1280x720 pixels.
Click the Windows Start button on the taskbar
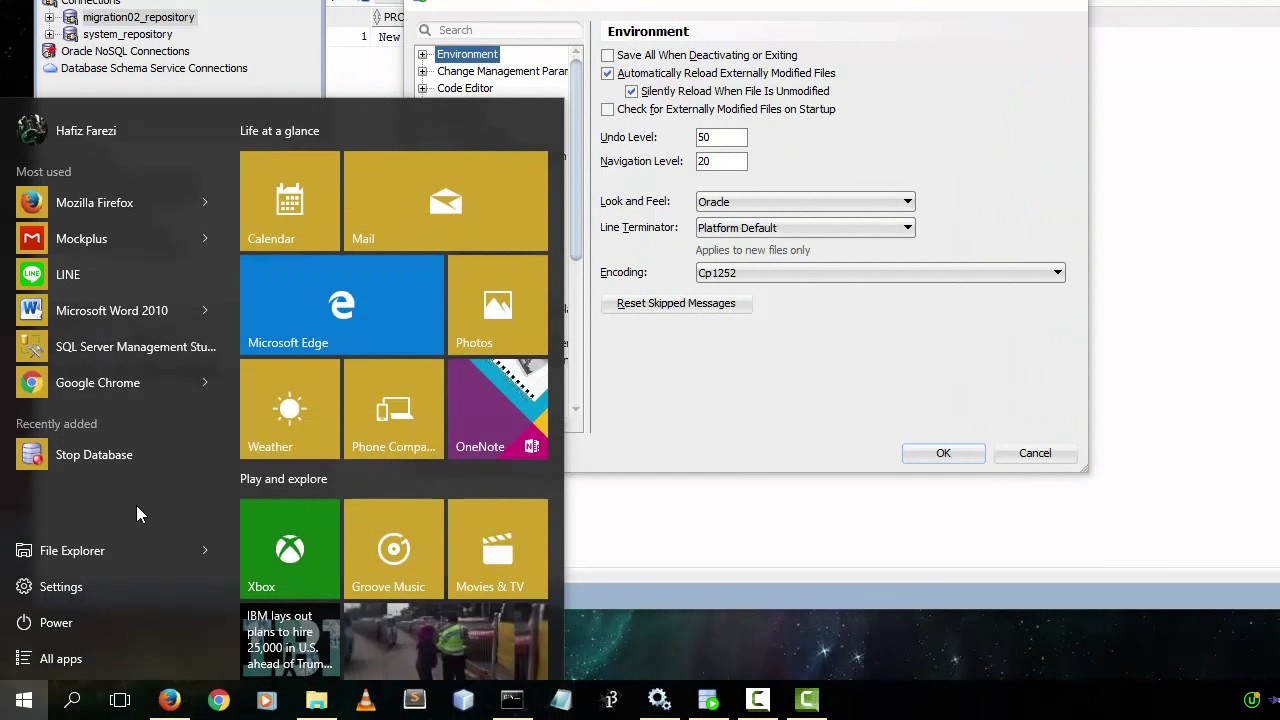pyautogui.click(x=24, y=700)
